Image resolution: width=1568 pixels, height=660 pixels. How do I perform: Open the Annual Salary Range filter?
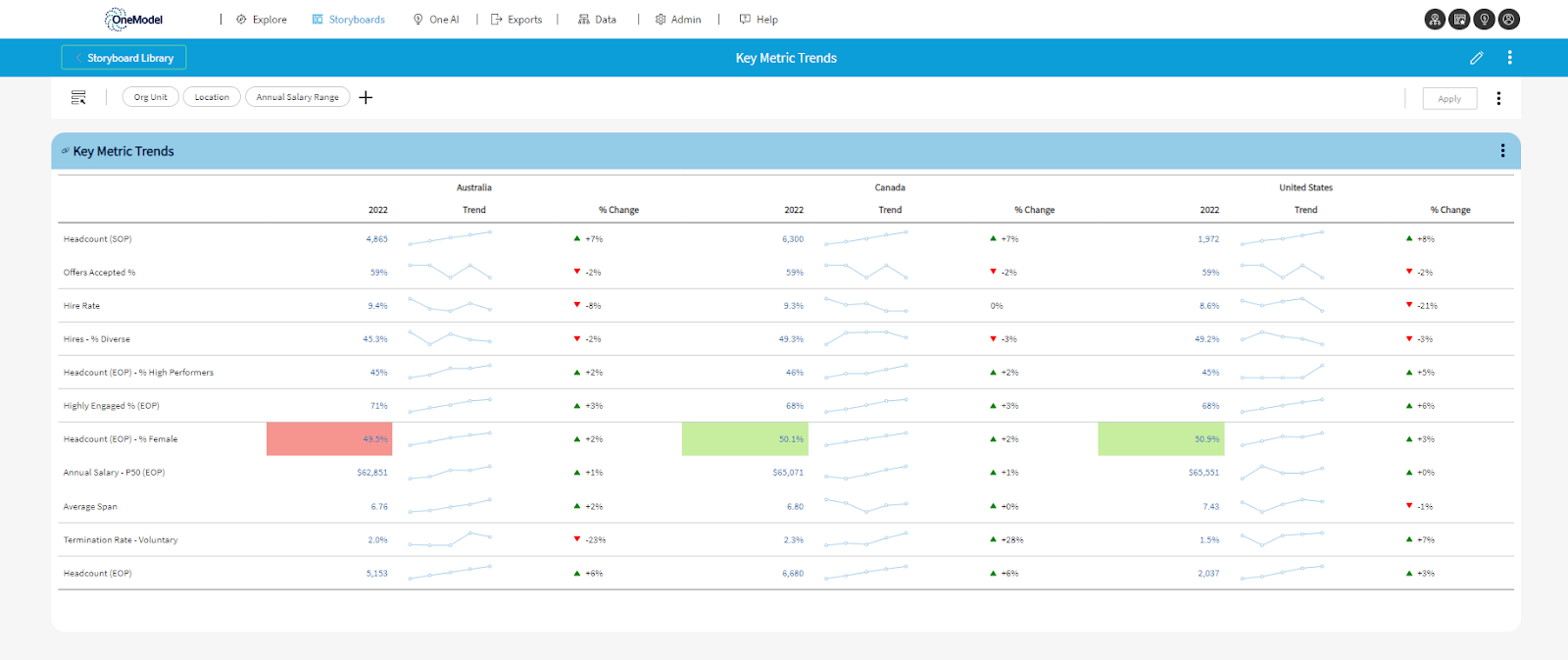[x=297, y=97]
